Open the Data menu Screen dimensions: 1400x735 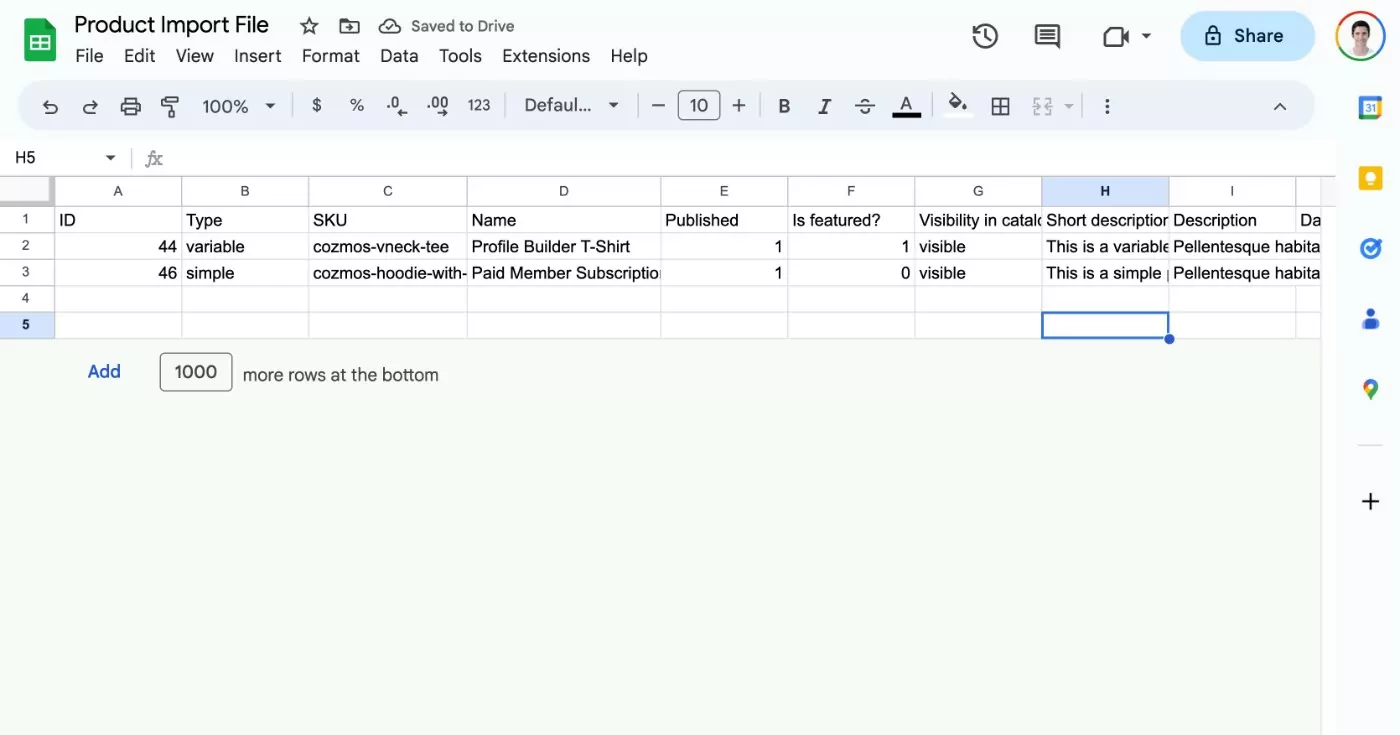(399, 56)
